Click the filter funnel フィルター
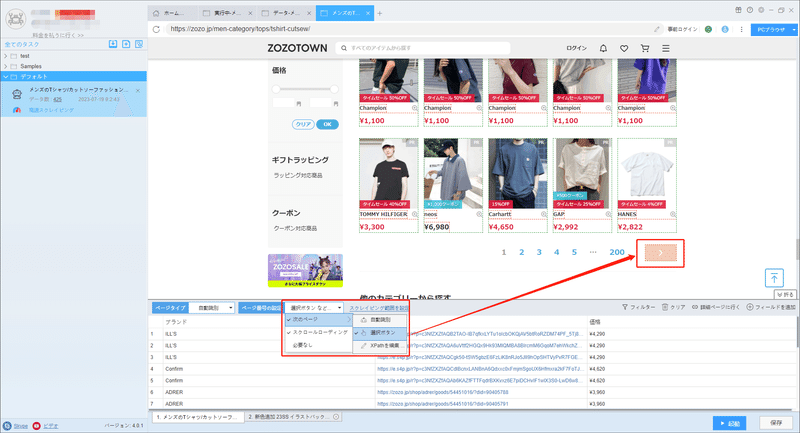The height and width of the screenshot is (433, 800). 638,307
